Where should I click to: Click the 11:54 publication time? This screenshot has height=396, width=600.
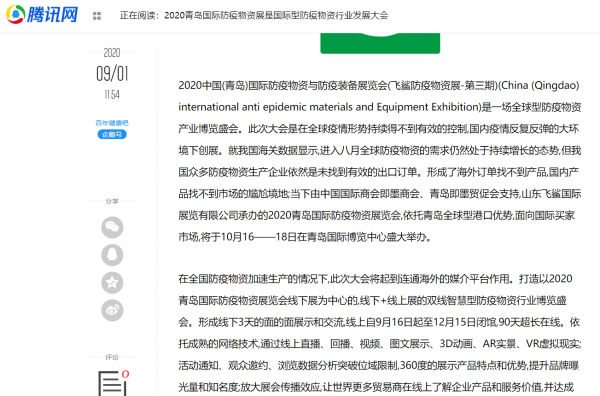[112, 95]
